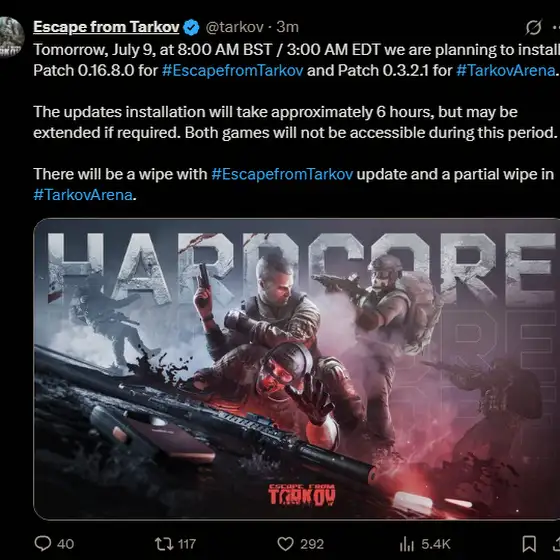Screen dimensions: 560x560
Task: Open the Escape from Tarkov display name link
Action: point(106,27)
